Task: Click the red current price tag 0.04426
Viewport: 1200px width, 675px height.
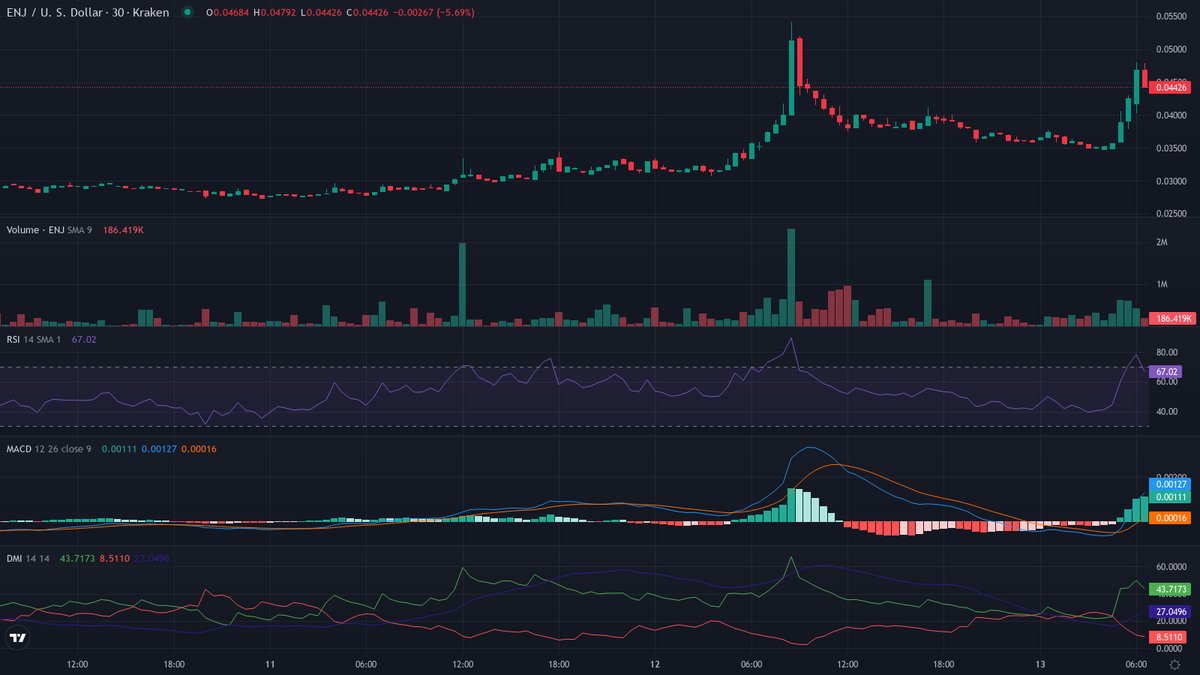Action: pyautogui.click(x=1171, y=88)
